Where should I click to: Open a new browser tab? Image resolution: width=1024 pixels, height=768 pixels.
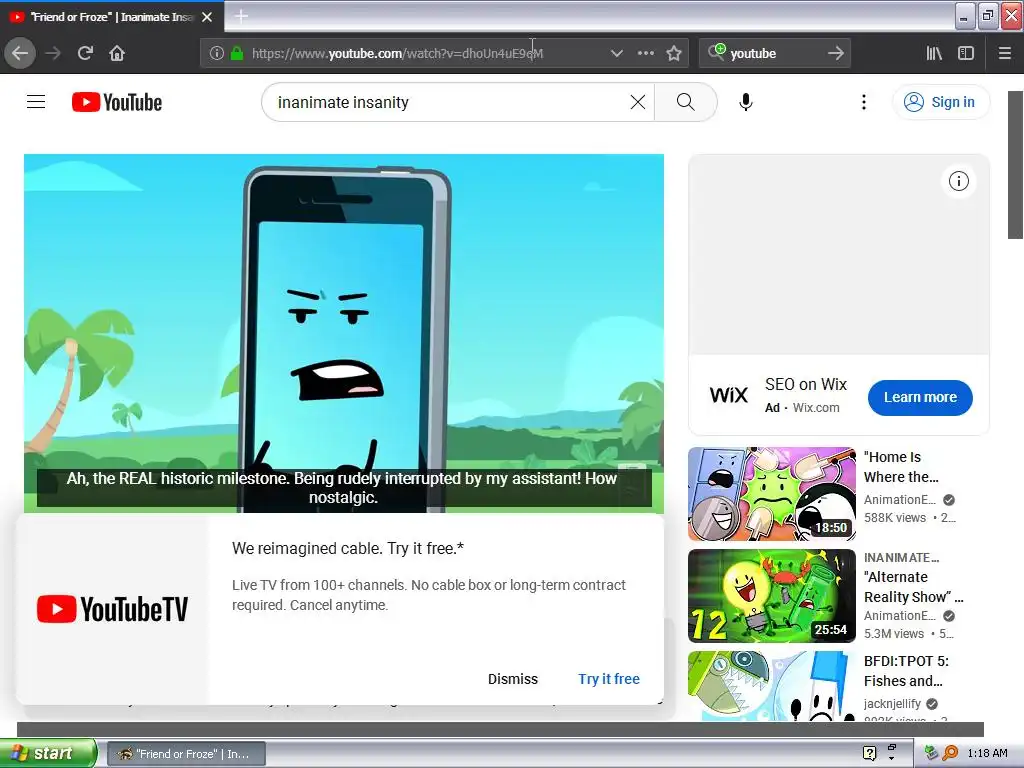tap(241, 16)
